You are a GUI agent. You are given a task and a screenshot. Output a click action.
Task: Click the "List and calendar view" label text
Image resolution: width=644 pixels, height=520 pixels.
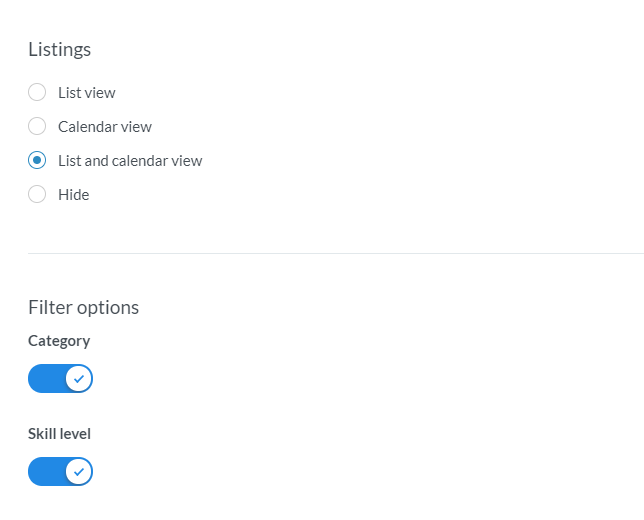click(x=130, y=161)
